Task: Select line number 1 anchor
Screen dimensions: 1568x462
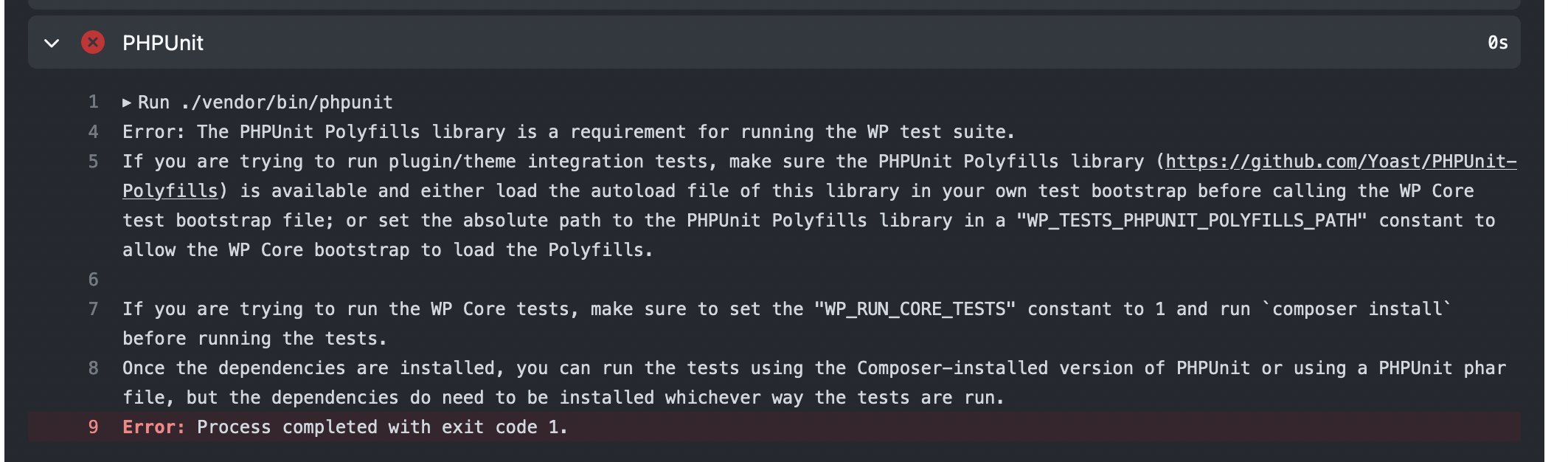Action: pyautogui.click(x=91, y=102)
